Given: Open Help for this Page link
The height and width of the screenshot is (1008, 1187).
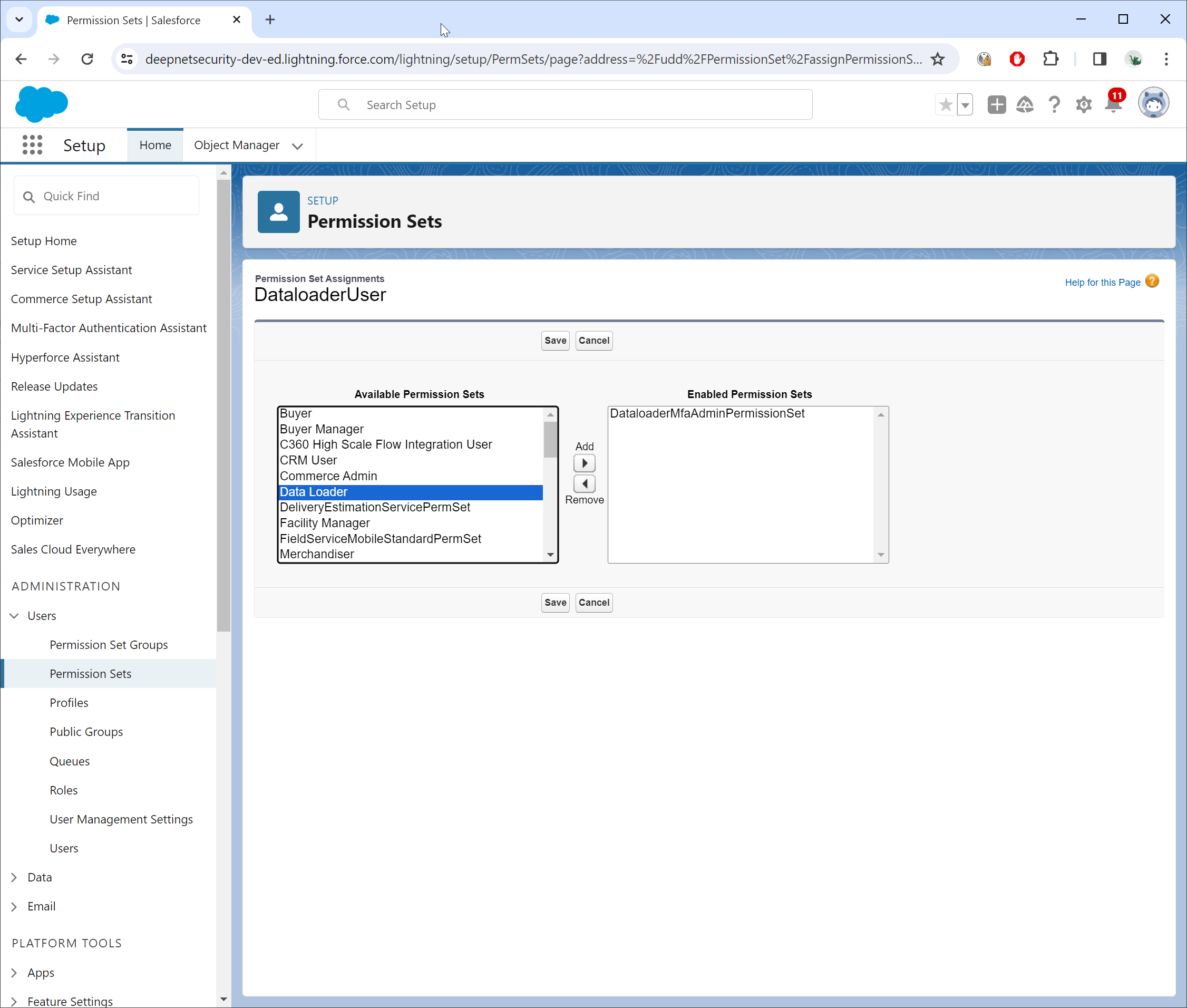Looking at the screenshot, I should pos(1102,282).
